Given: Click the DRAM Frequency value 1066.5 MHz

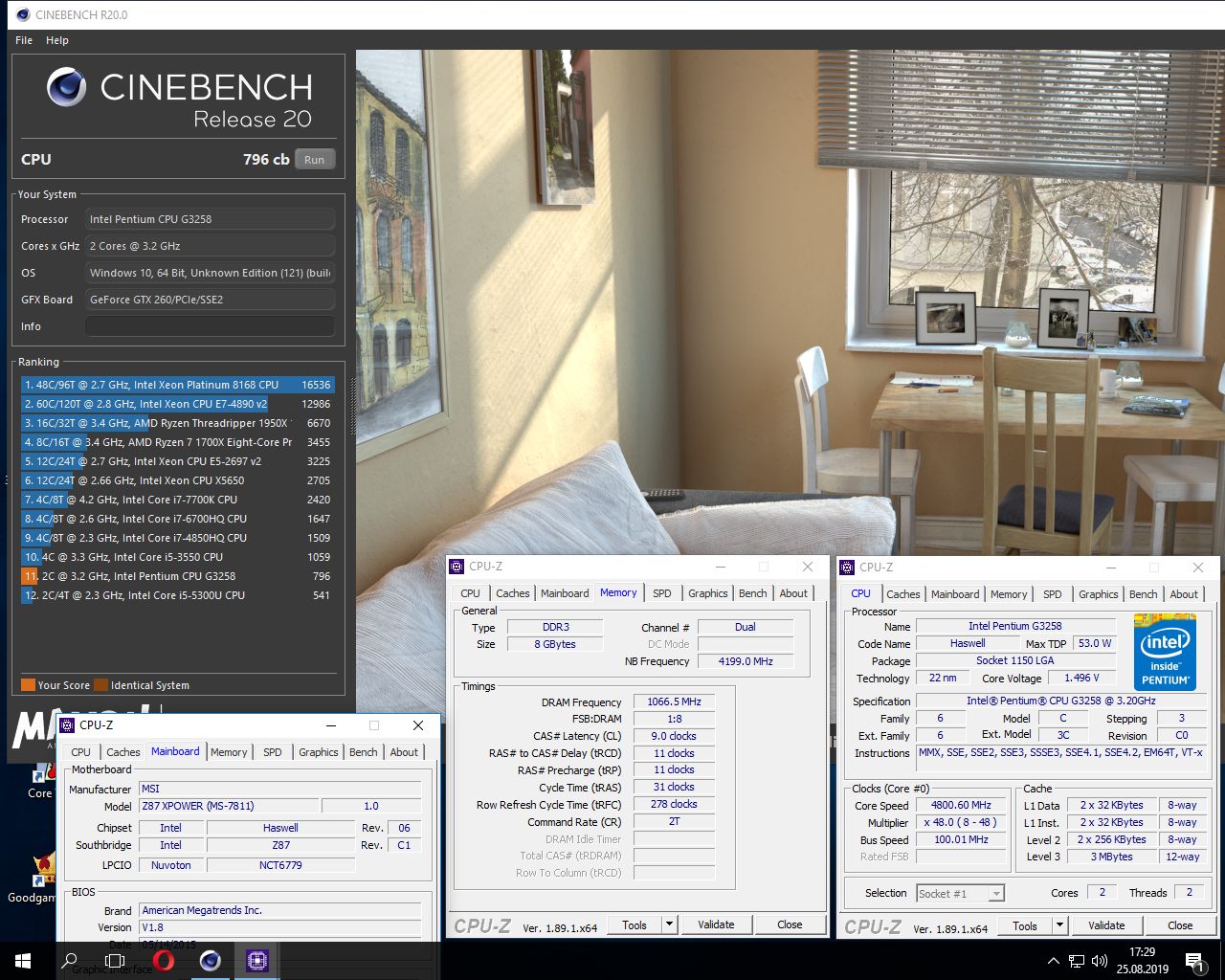Looking at the screenshot, I should pos(674,702).
